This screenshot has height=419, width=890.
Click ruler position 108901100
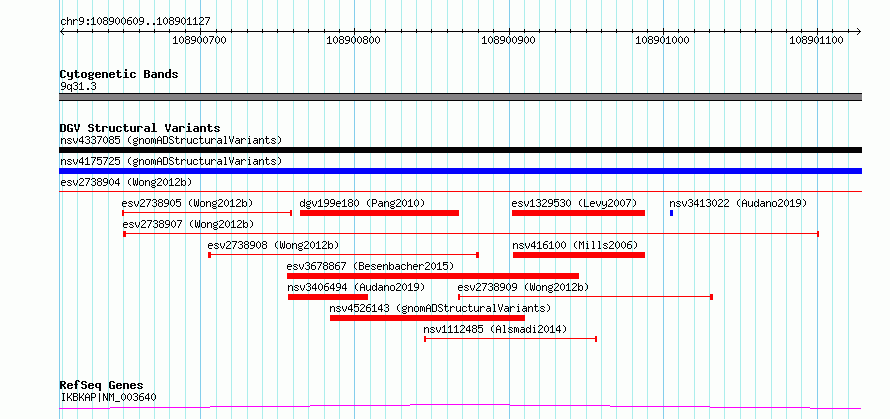click(817, 40)
